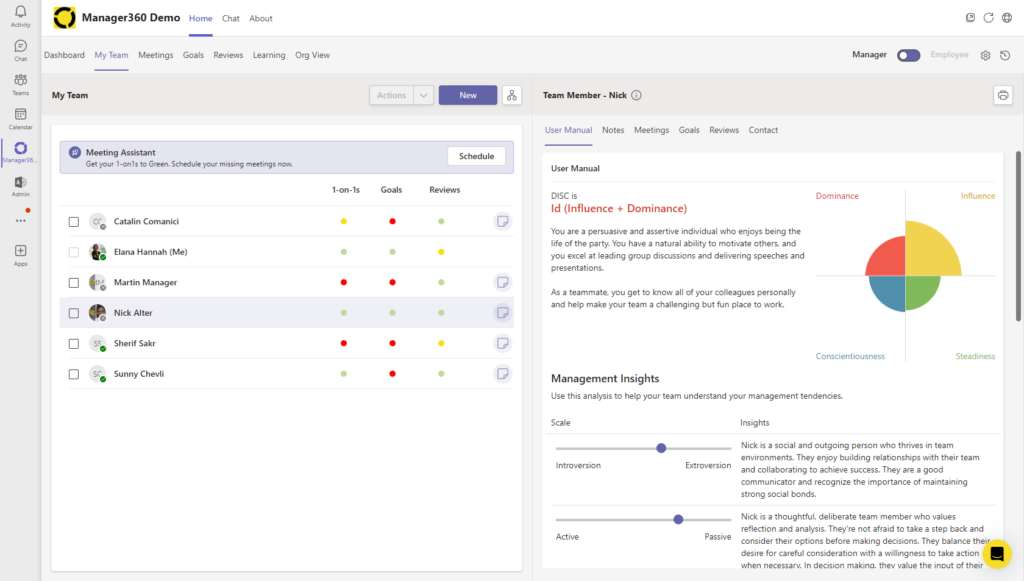
Task: Click Schedule in Meeting Assistant banner
Action: pyautogui.click(x=476, y=156)
